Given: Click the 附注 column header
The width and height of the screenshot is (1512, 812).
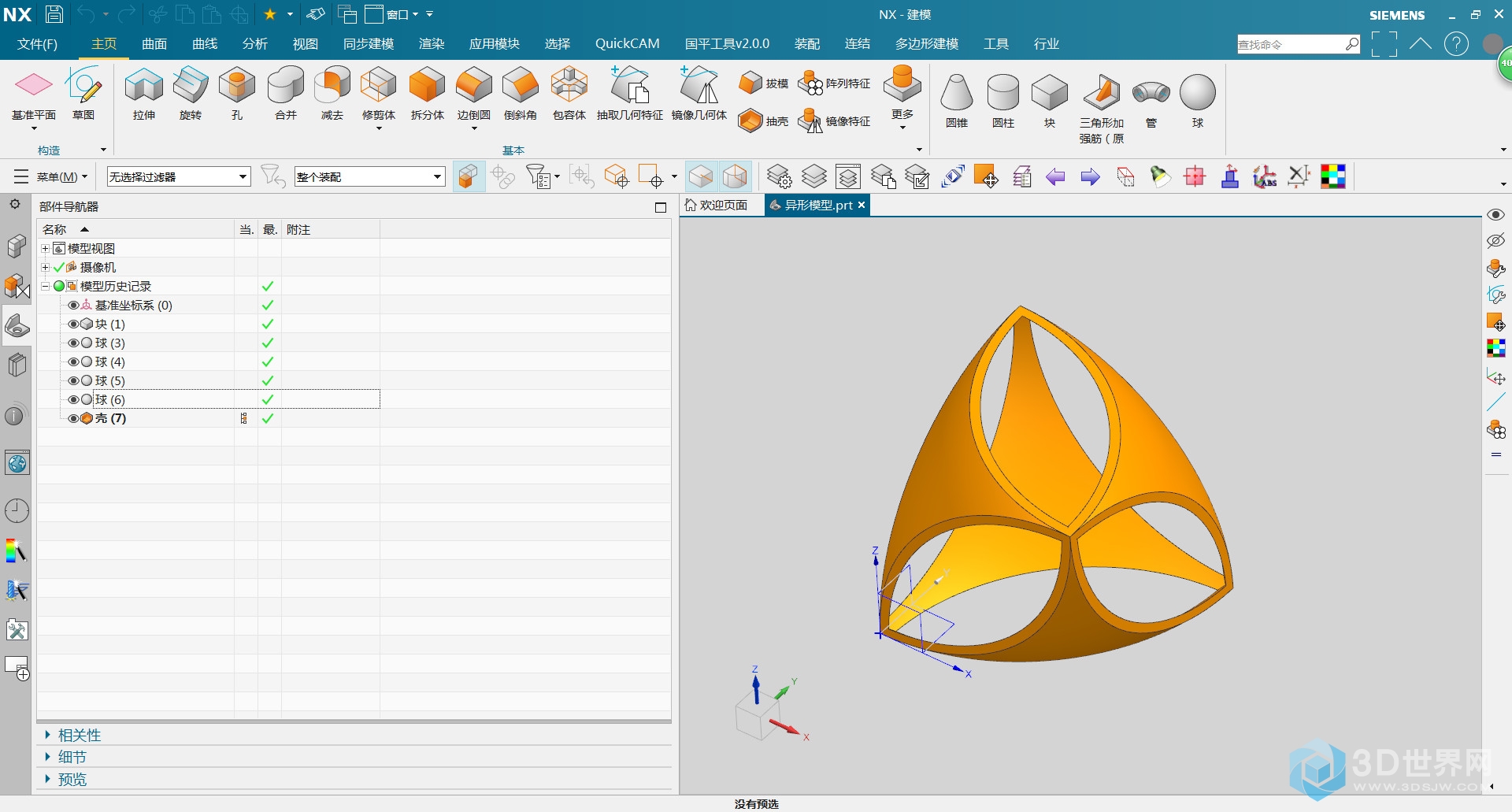Looking at the screenshot, I should (x=331, y=229).
